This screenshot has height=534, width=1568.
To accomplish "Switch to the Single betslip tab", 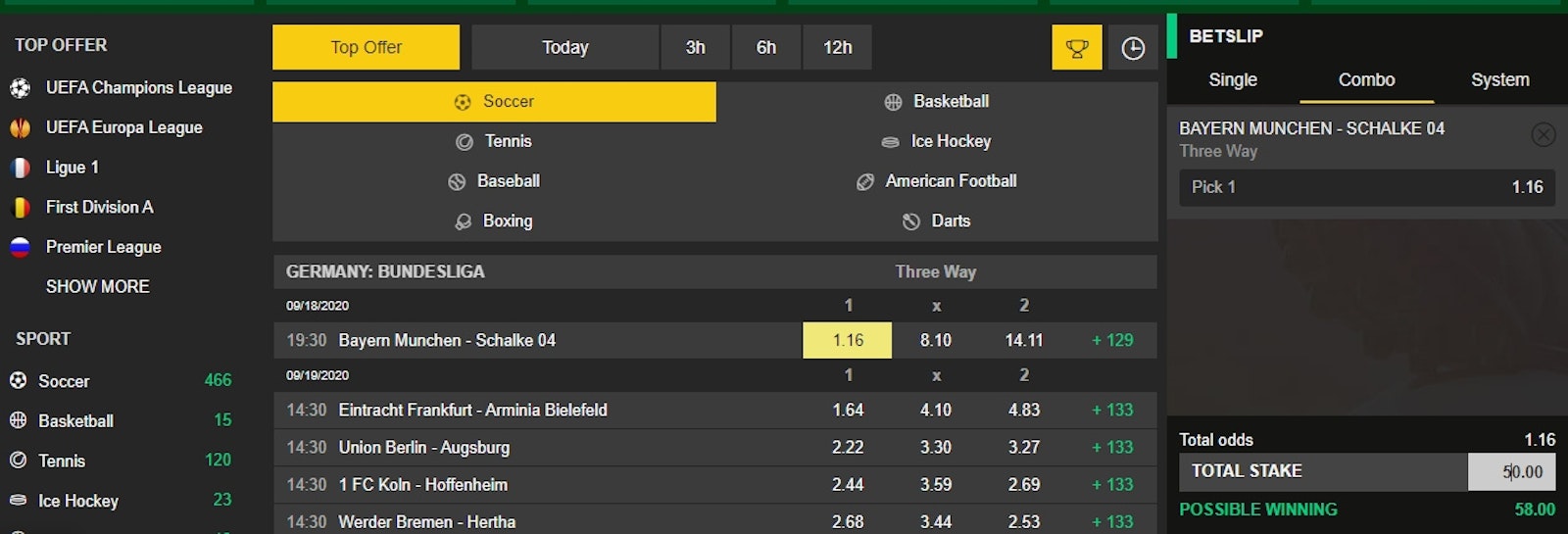I will click(x=1232, y=80).
